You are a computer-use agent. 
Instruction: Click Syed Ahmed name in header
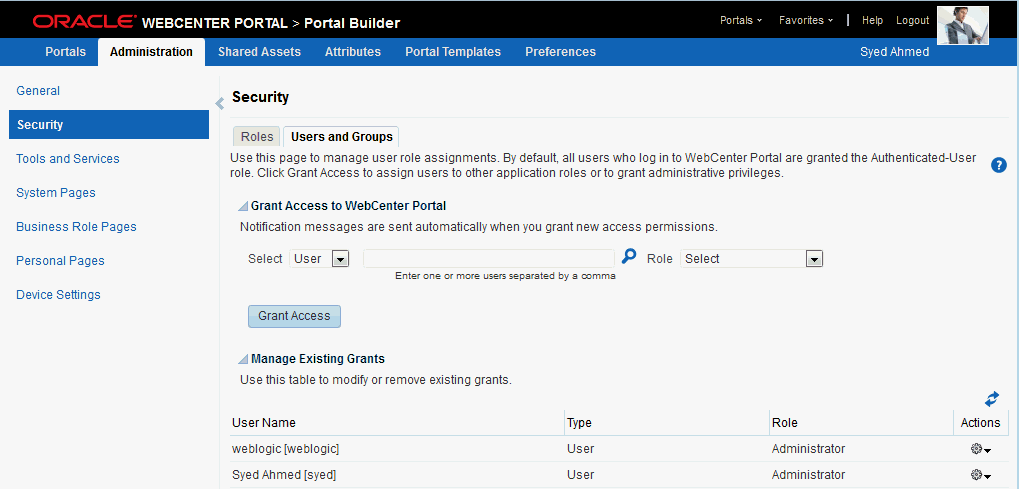pos(894,52)
